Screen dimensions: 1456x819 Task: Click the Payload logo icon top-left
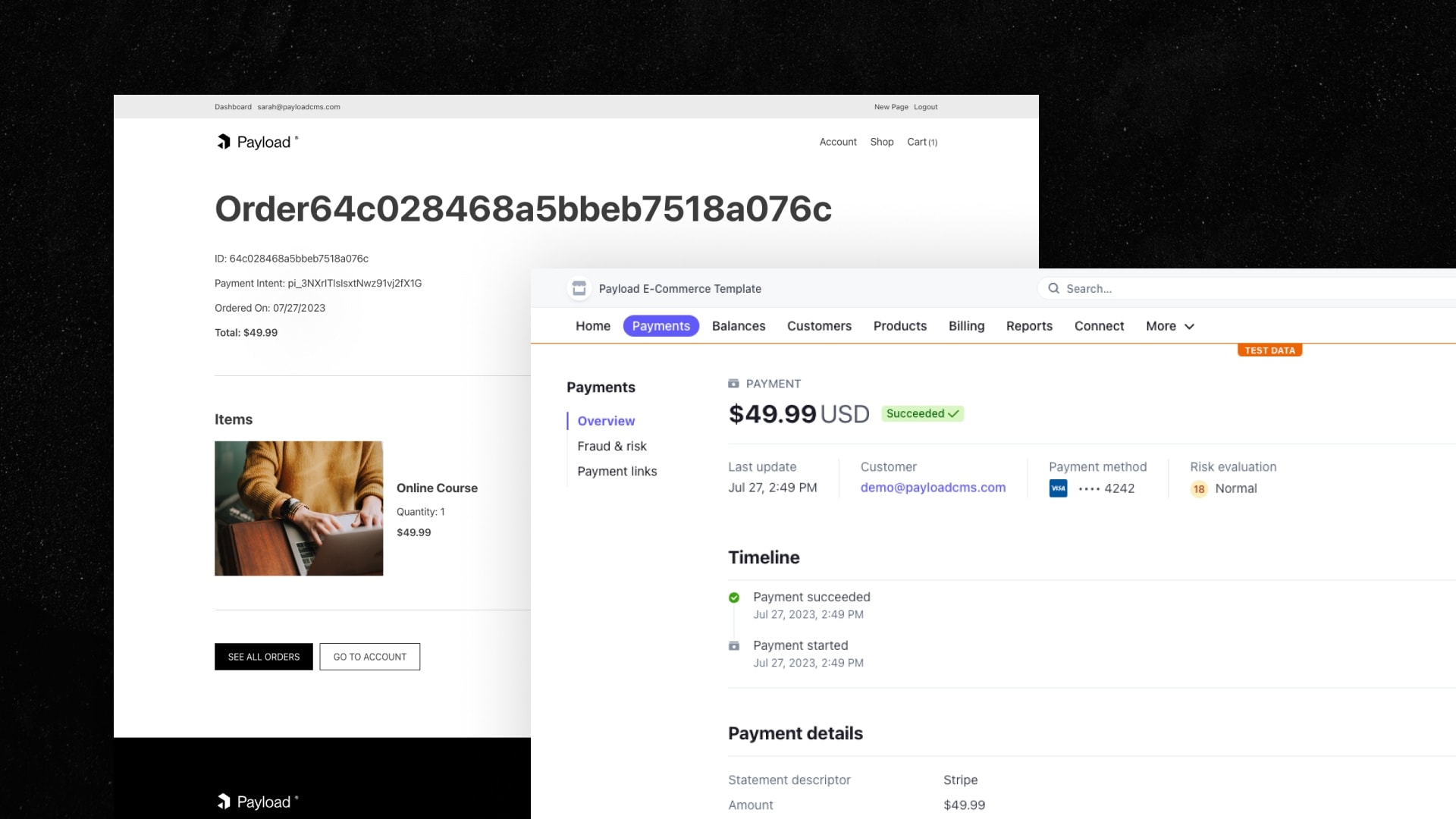point(222,141)
